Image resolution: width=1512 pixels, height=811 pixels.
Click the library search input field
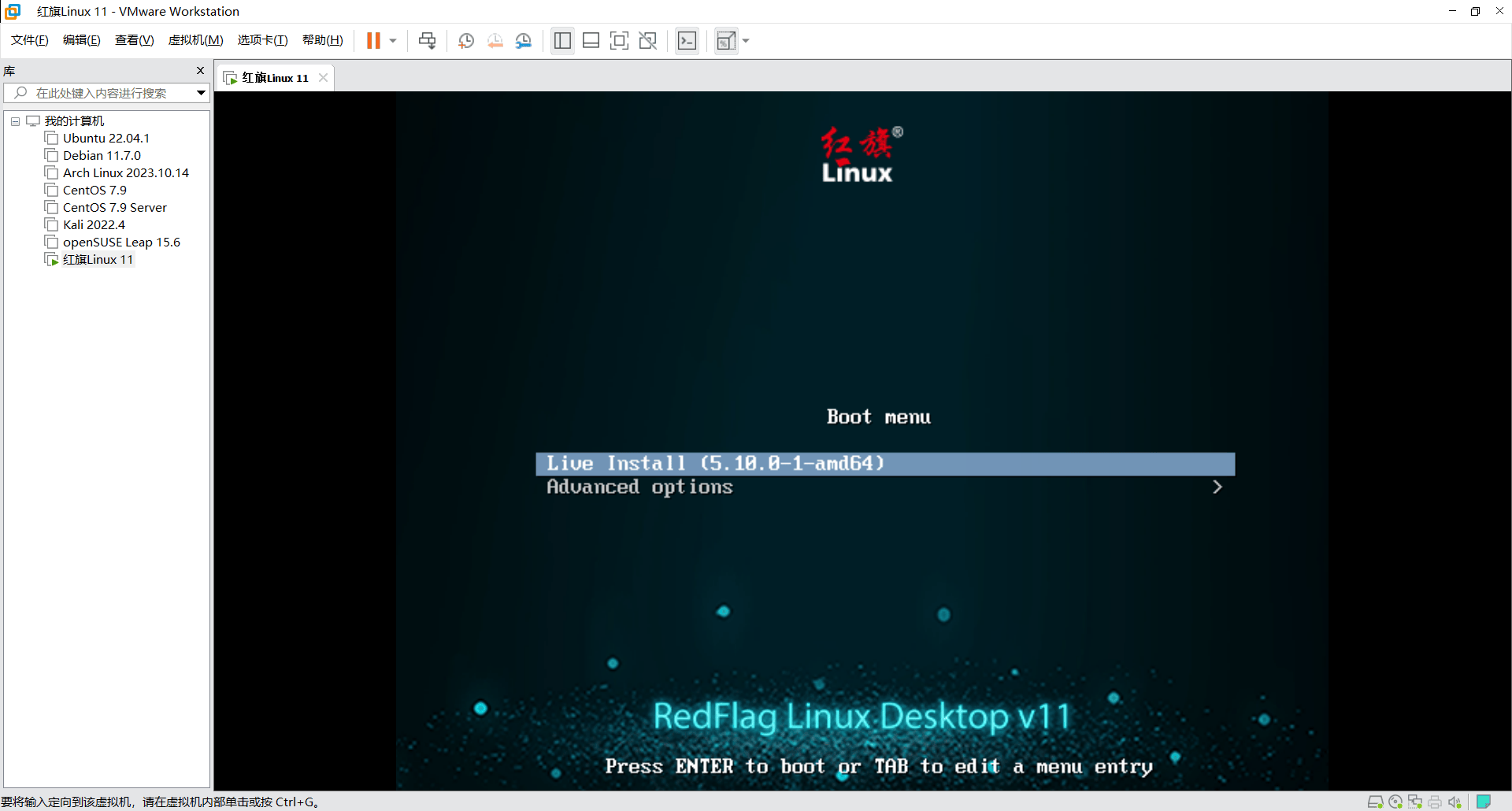click(101, 93)
